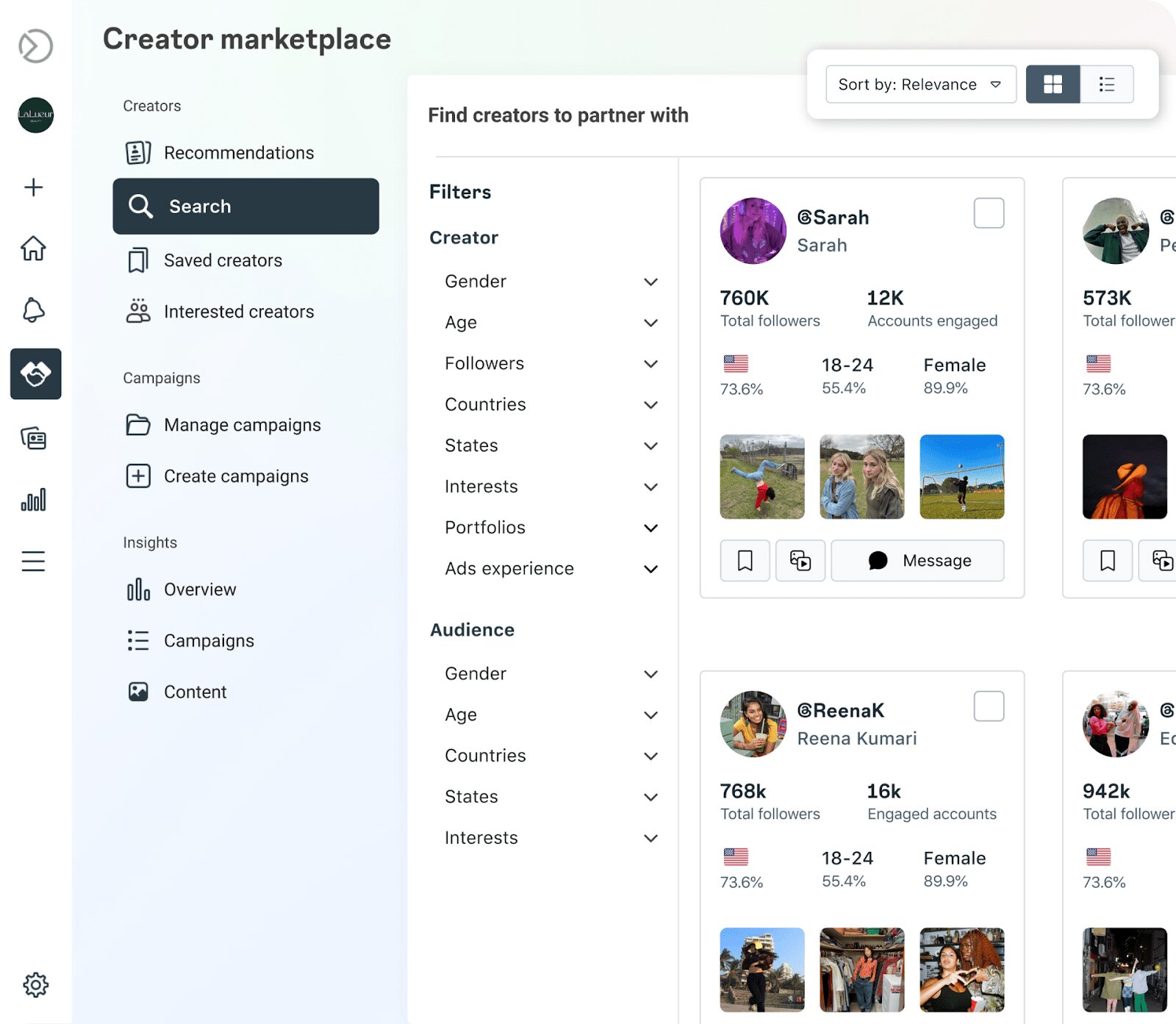Select the home icon in the sidebar
1176x1024 pixels.
[x=34, y=250]
